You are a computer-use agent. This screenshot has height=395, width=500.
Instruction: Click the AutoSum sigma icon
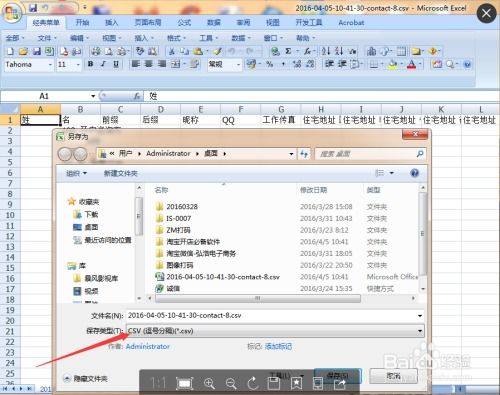pos(288,51)
